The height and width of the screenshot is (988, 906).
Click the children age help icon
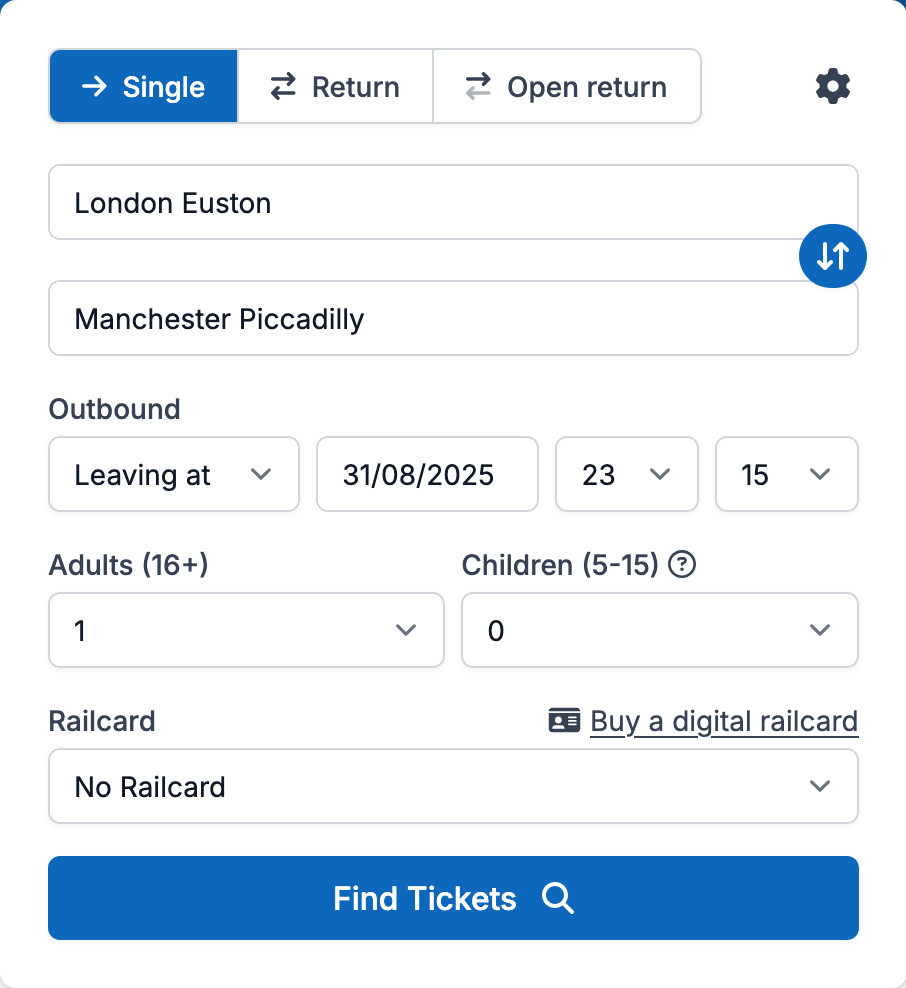[682, 565]
